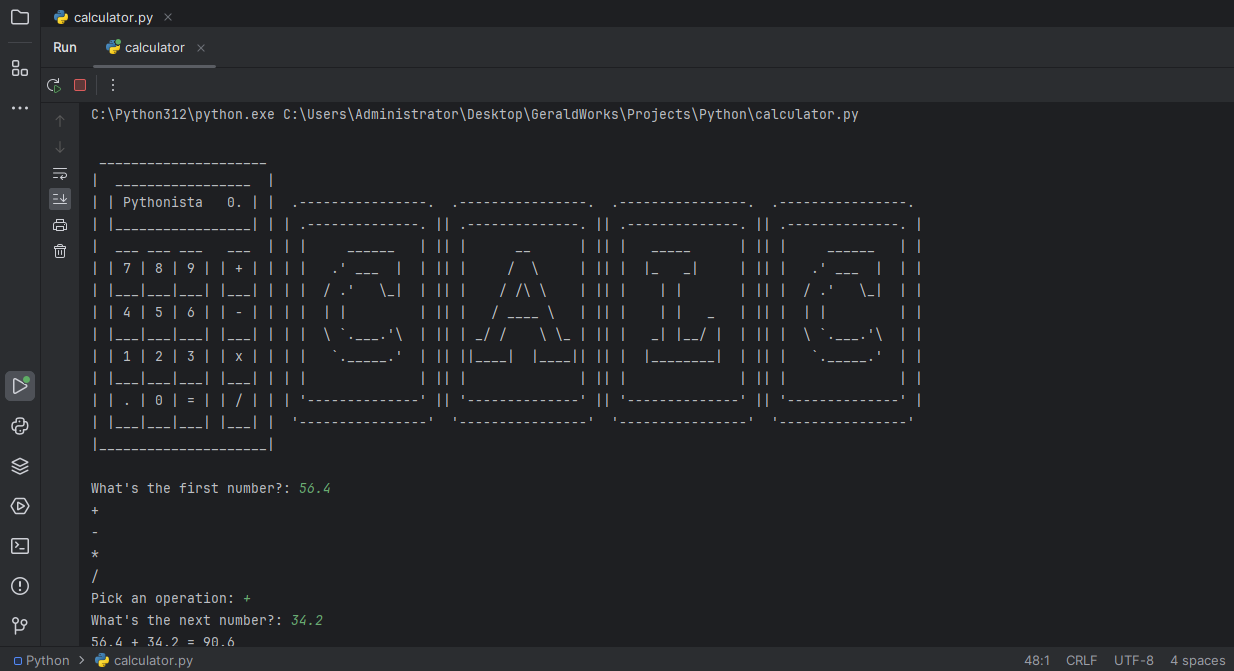This screenshot has width=1234, height=671.
Task: Open the Project tool window folder icon
Action: 20,17
